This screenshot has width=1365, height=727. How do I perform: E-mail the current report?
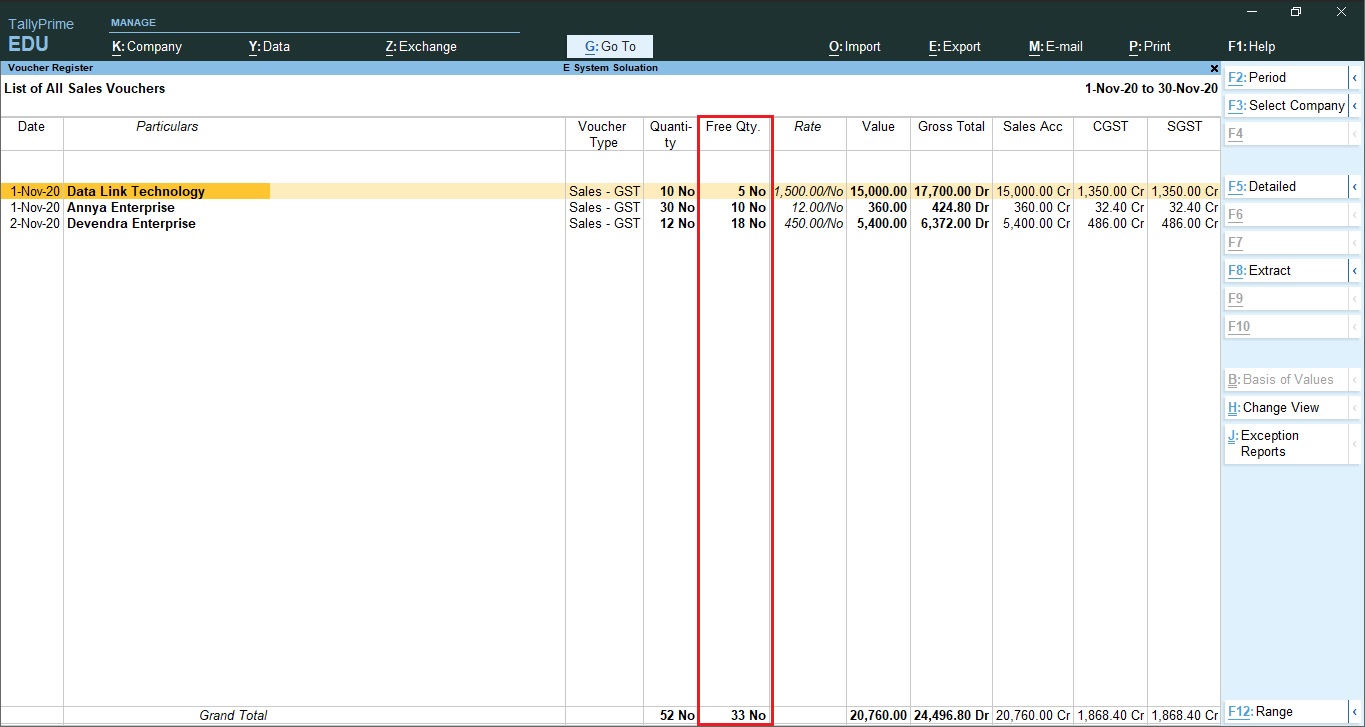pyautogui.click(x=1055, y=46)
